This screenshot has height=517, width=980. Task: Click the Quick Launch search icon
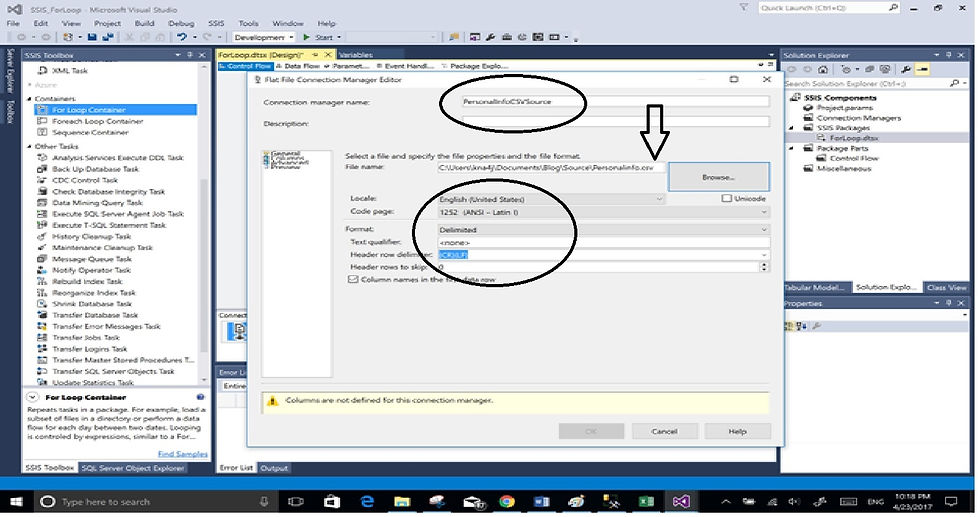[893, 8]
